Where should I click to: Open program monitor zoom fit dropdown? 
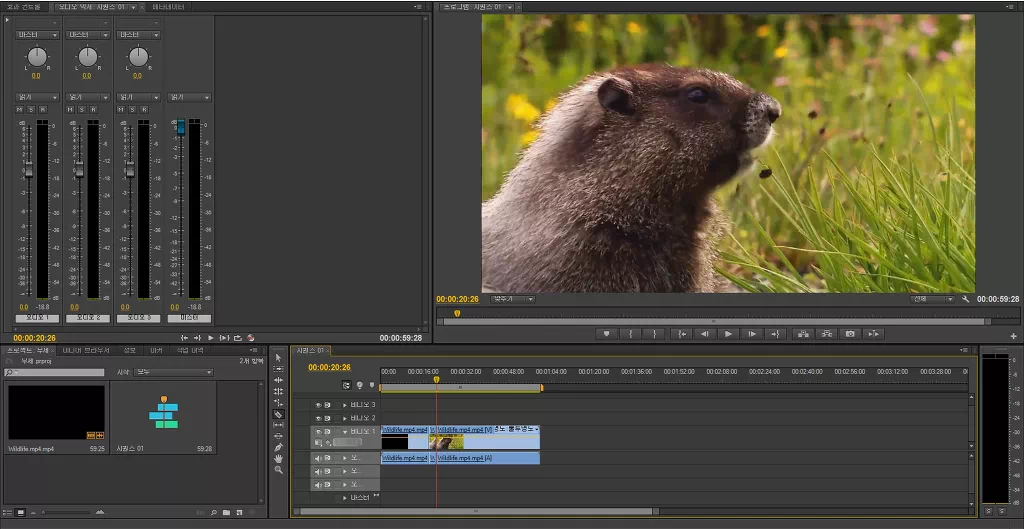(x=513, y=299)
